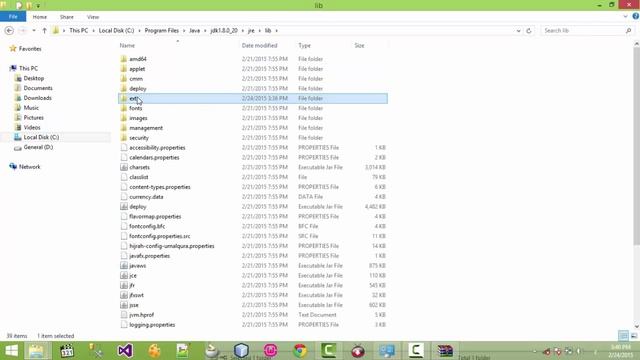Screen dimensions: 640x360
Task: Select hijrah-config-umalqura.properties file
Action: [x=172, y=246]
